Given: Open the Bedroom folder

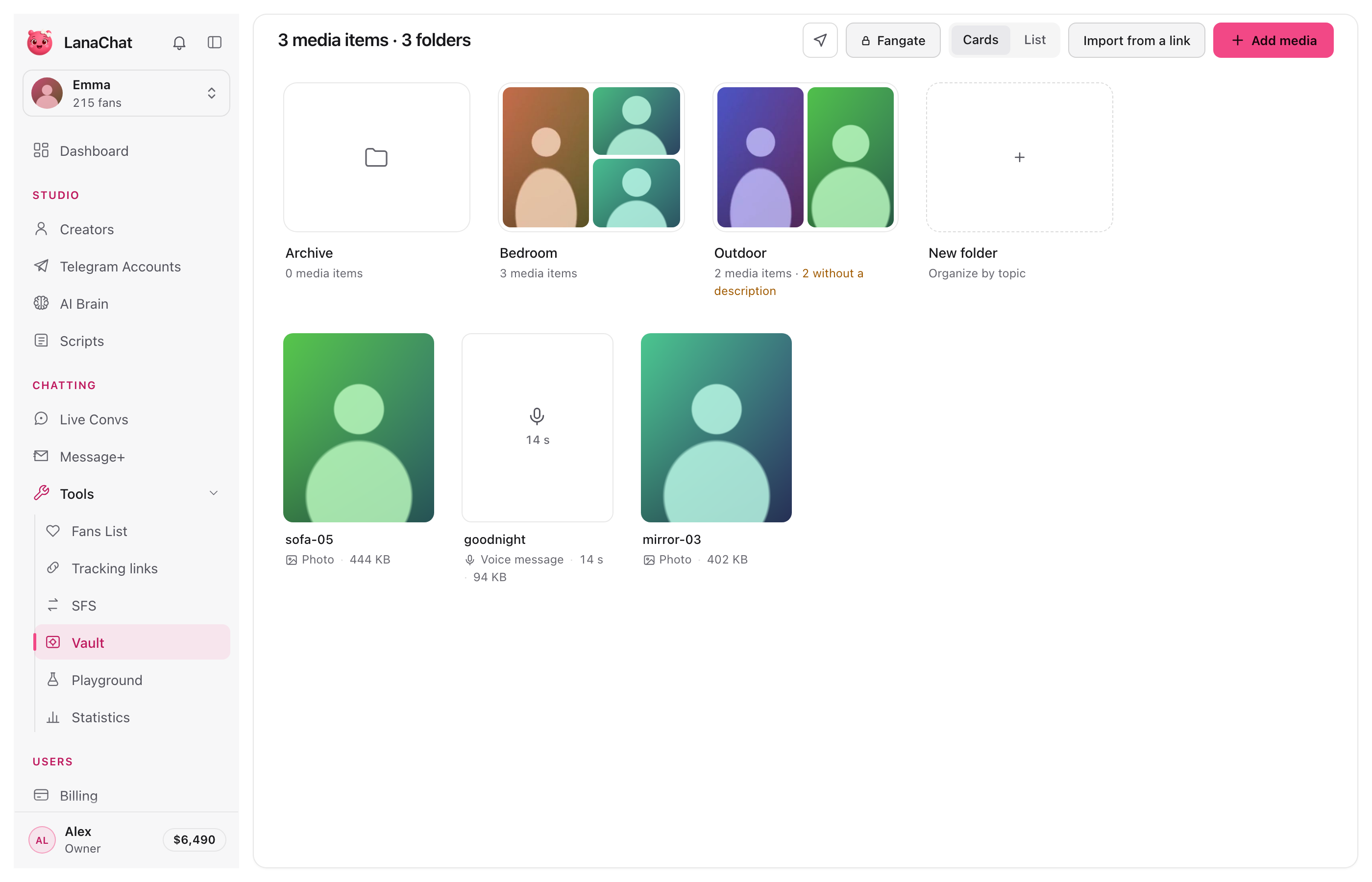Looking at the screenshot, I should pyautogui.click(x=591, y=157).
